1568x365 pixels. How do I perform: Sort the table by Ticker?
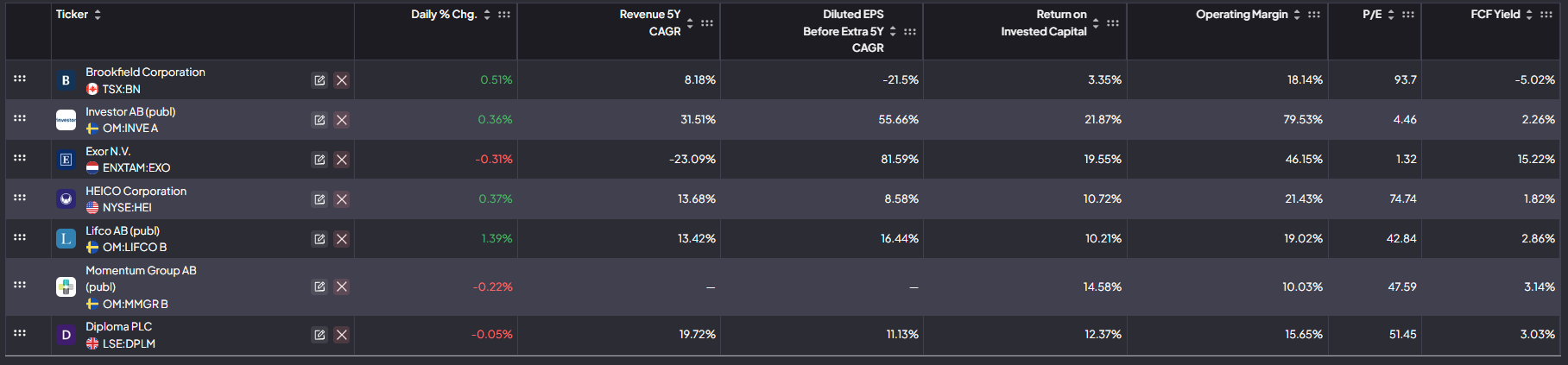pos(98,15)
